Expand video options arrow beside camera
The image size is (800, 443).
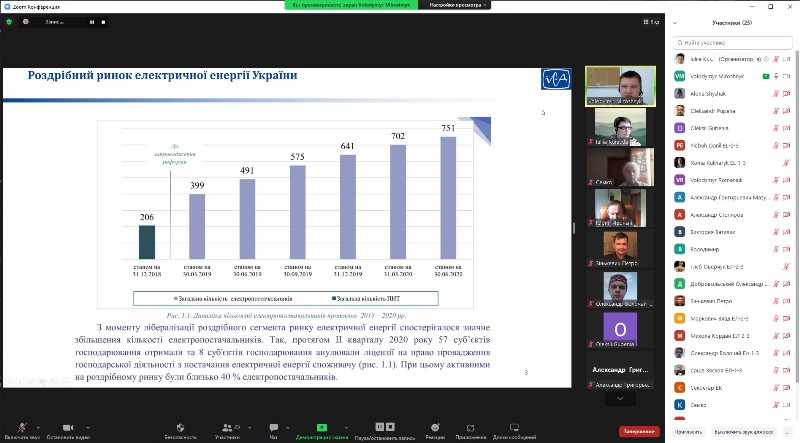pyautogui.click(x=88, y=428)
